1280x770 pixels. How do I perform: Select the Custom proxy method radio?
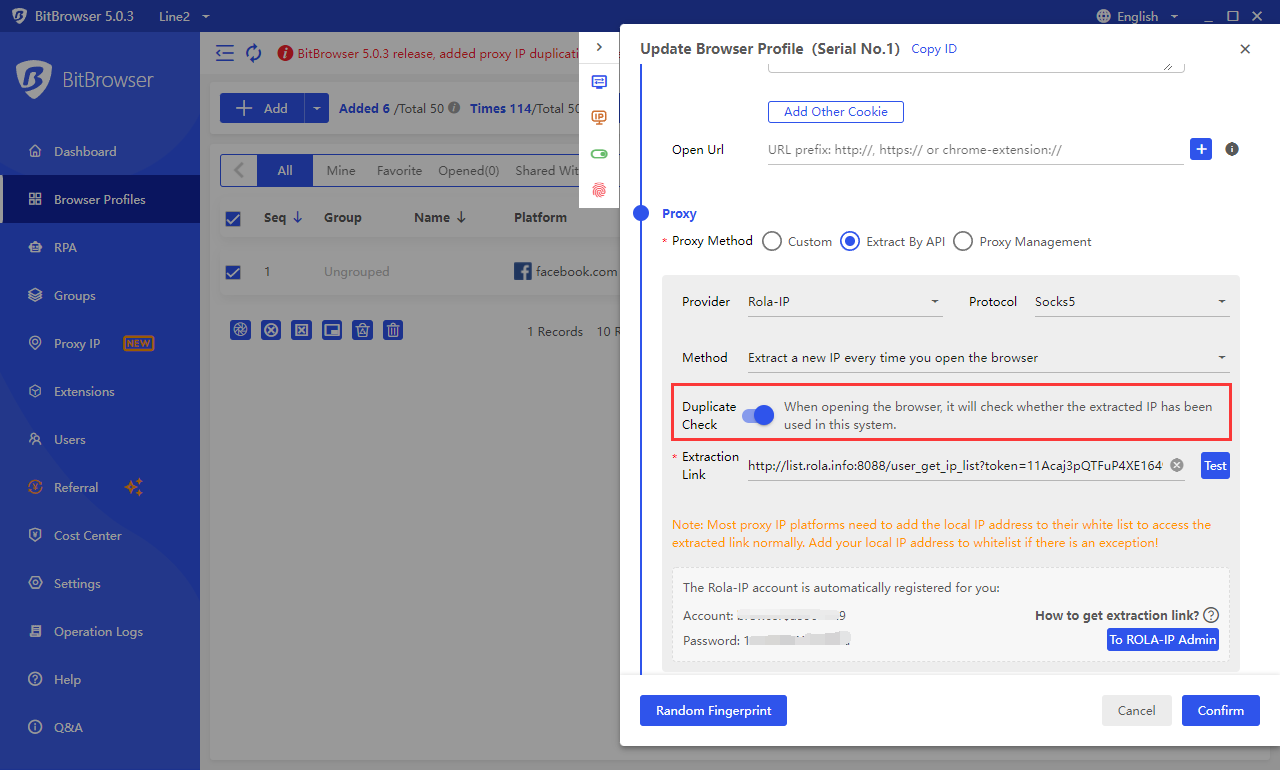tap(772, 241)
